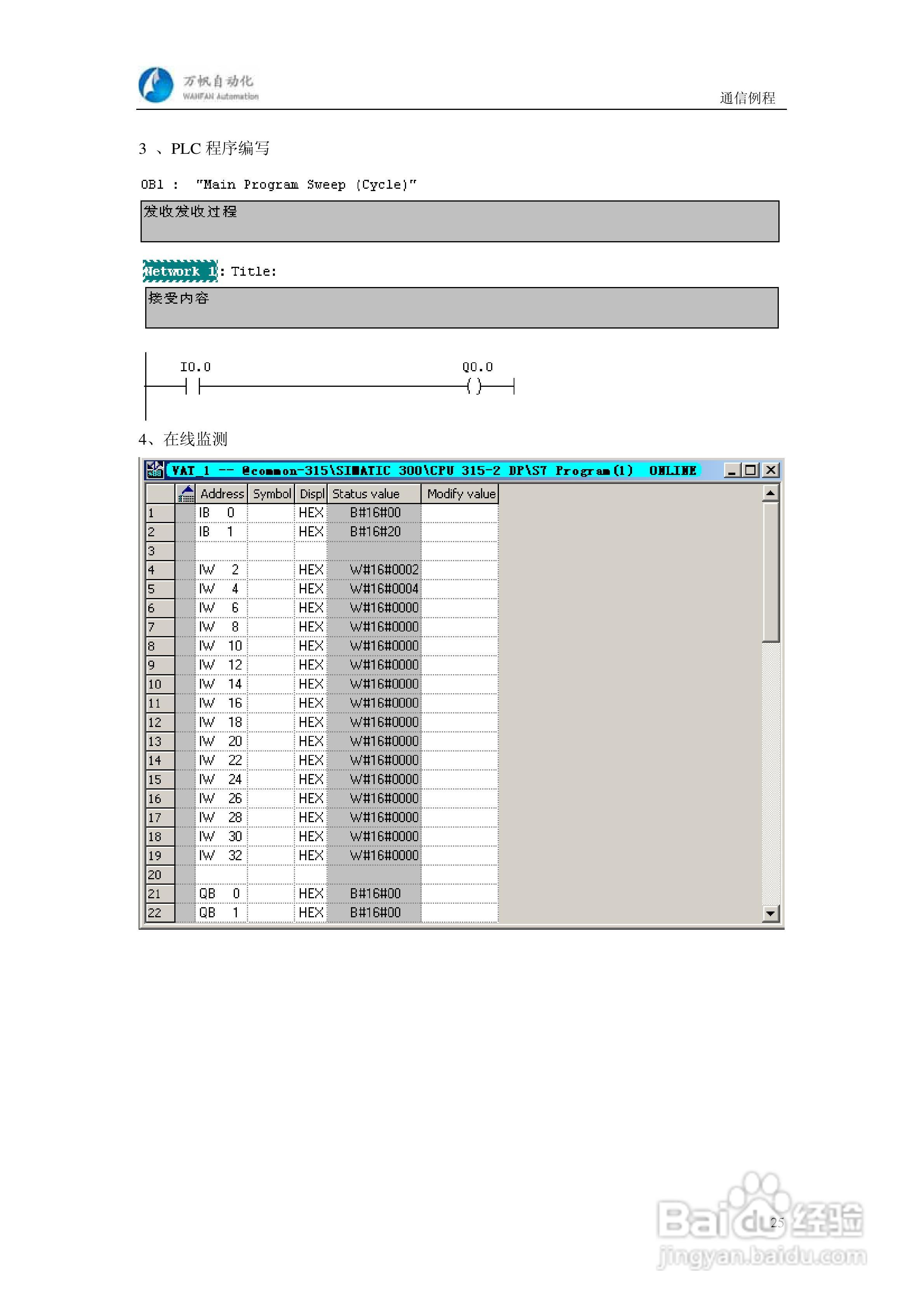Click address cell IW 10
924x1308 pixels.
[221, 646]
